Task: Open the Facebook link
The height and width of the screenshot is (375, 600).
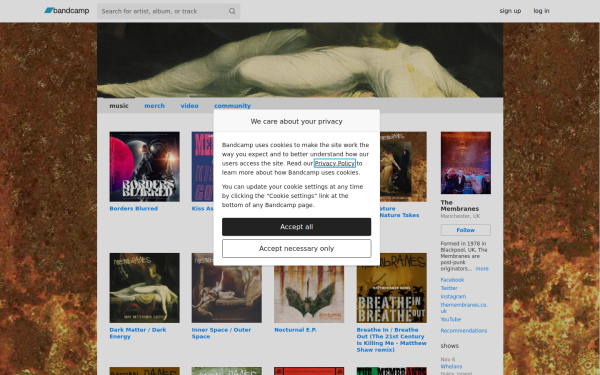Action: coord(452,280)
